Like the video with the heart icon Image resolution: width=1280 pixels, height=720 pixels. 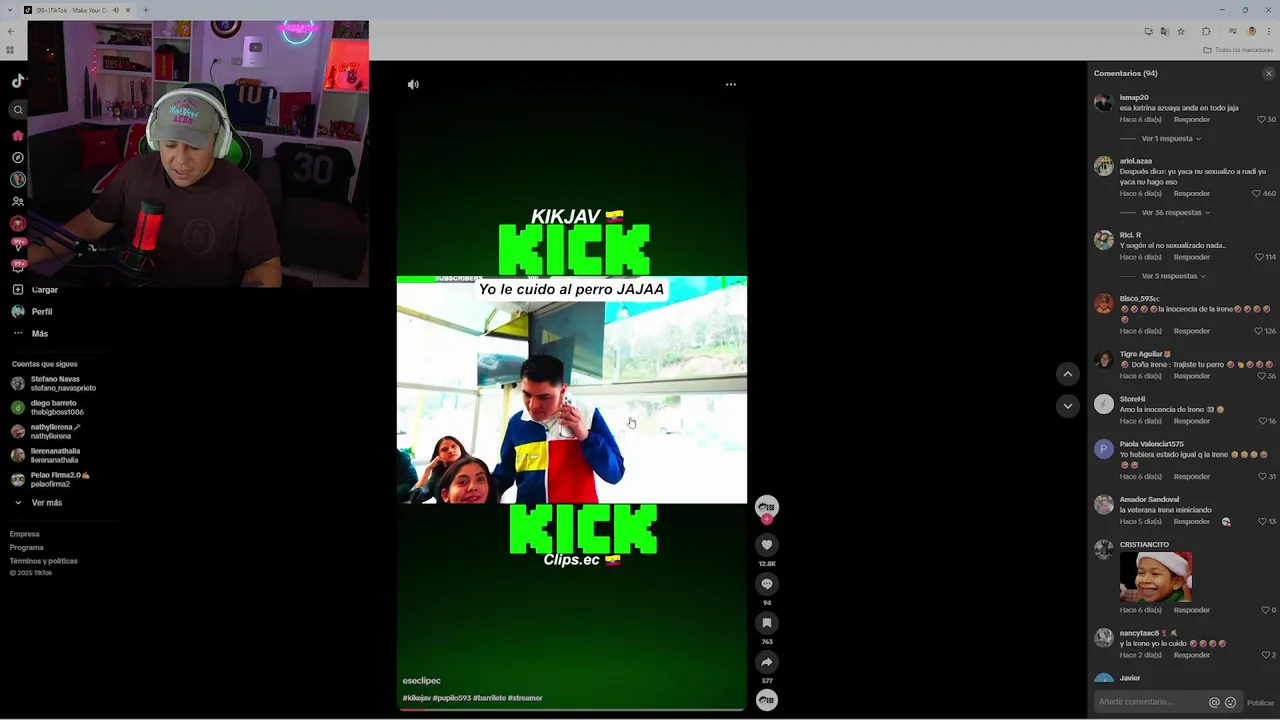(x=767, y=545)
